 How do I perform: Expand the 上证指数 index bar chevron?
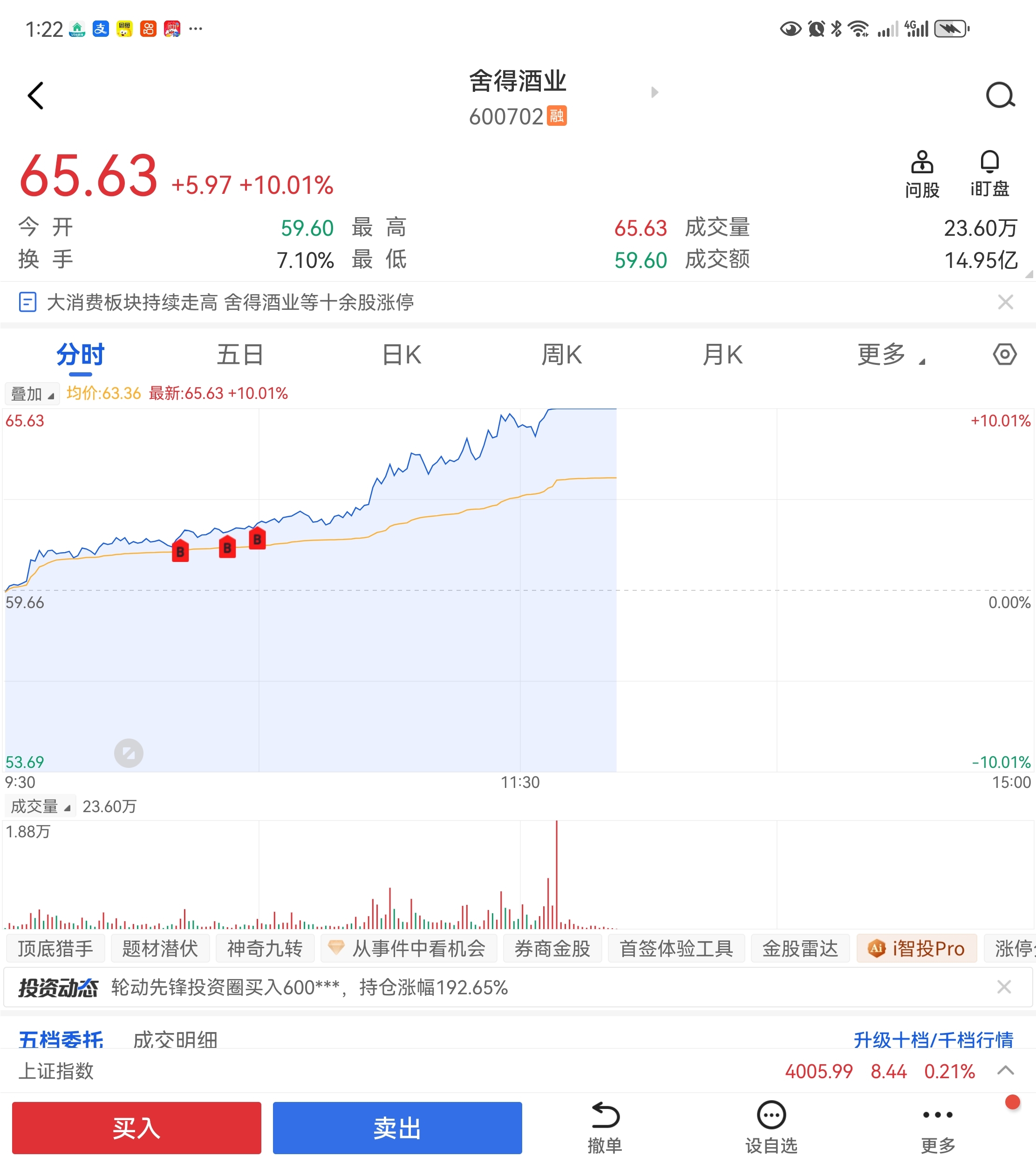pyautogui.click(x=1005, y=1070)
